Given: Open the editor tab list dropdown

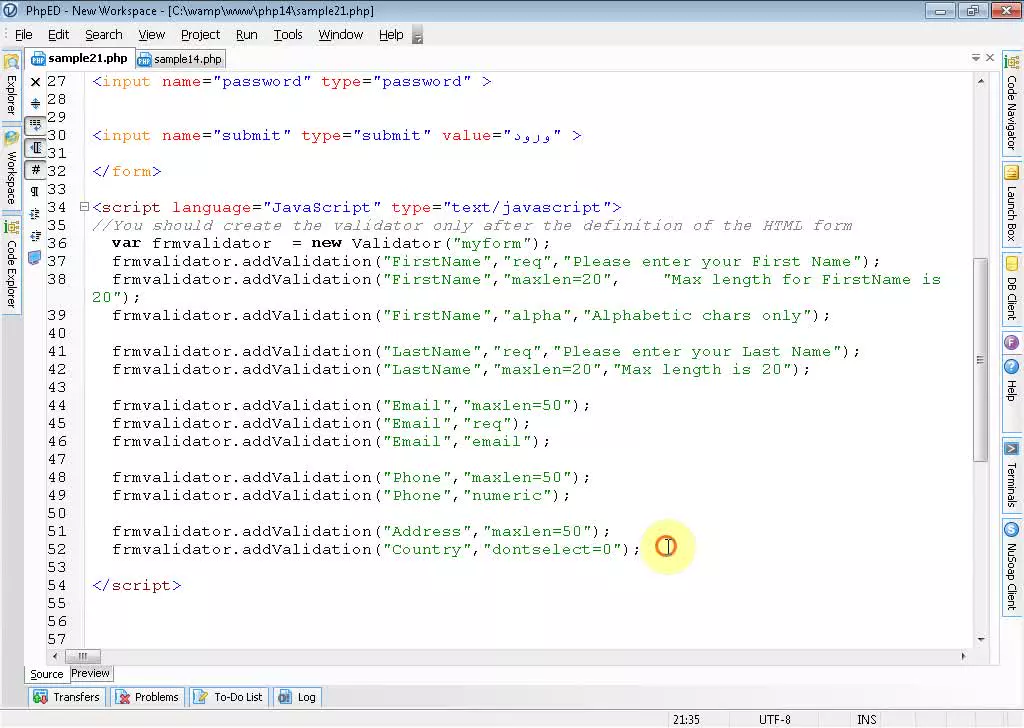Looking at the screenshot, I should [x=975, y=57].
